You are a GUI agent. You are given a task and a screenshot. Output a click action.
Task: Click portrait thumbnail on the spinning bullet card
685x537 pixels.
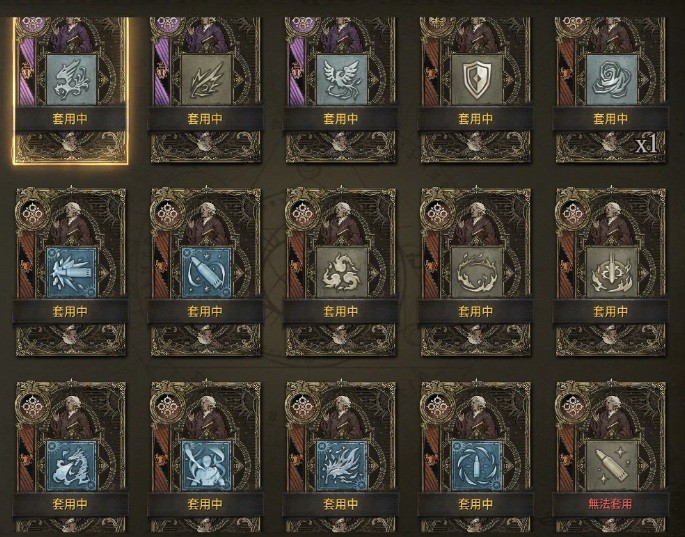coord(478,414)
